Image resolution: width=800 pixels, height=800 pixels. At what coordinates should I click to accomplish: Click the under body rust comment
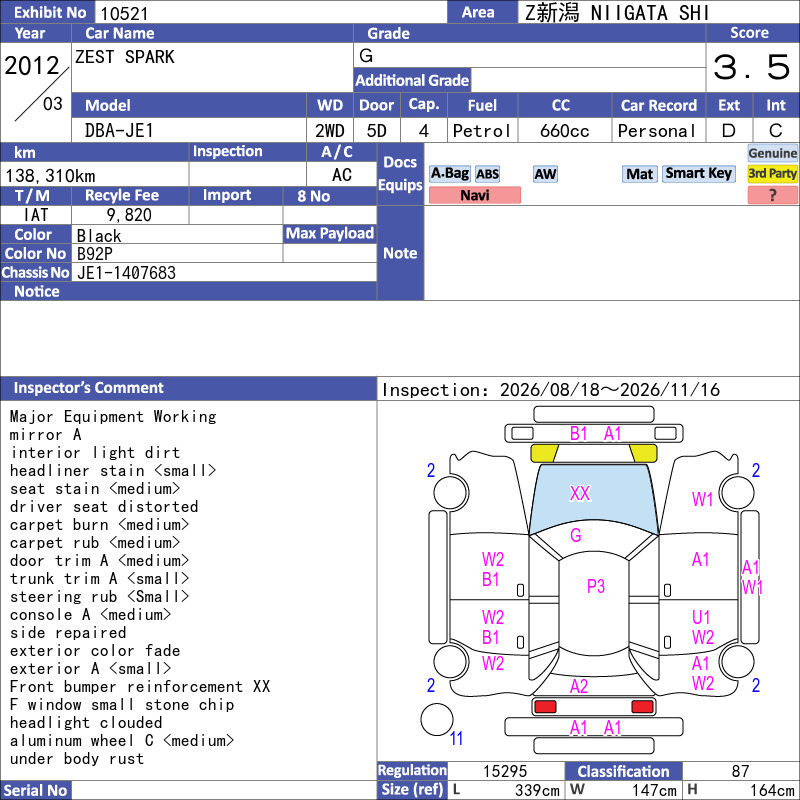click(77, 759)
